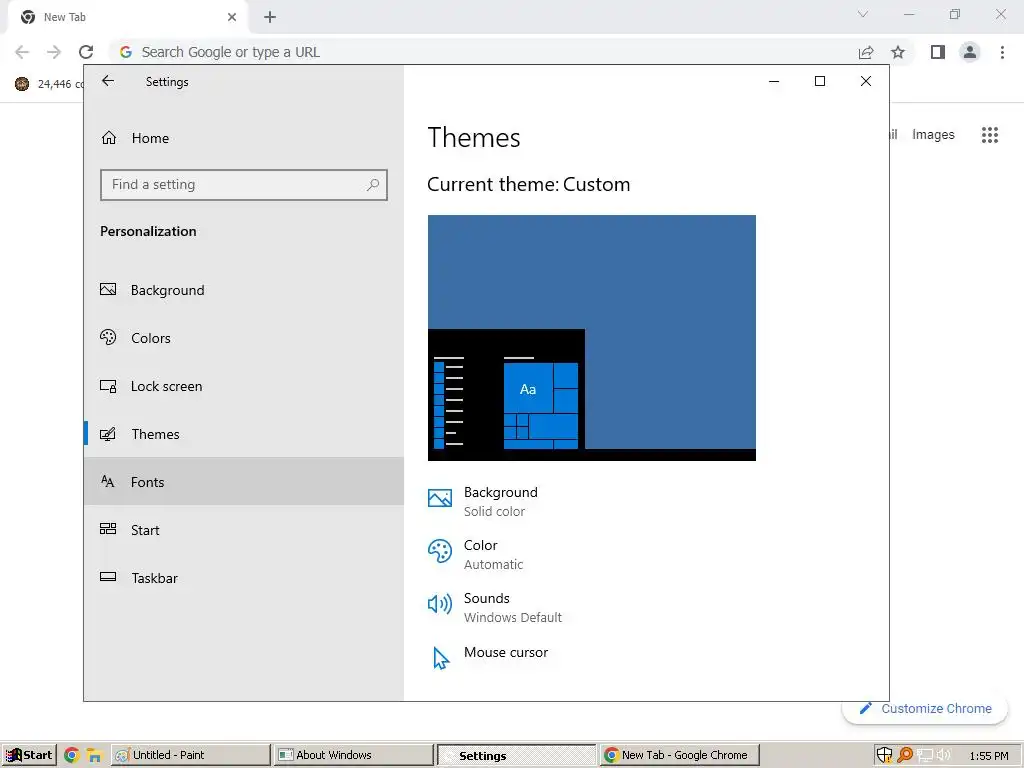
Task: Select the New Tab browser tab
Action: pos(127,17)
